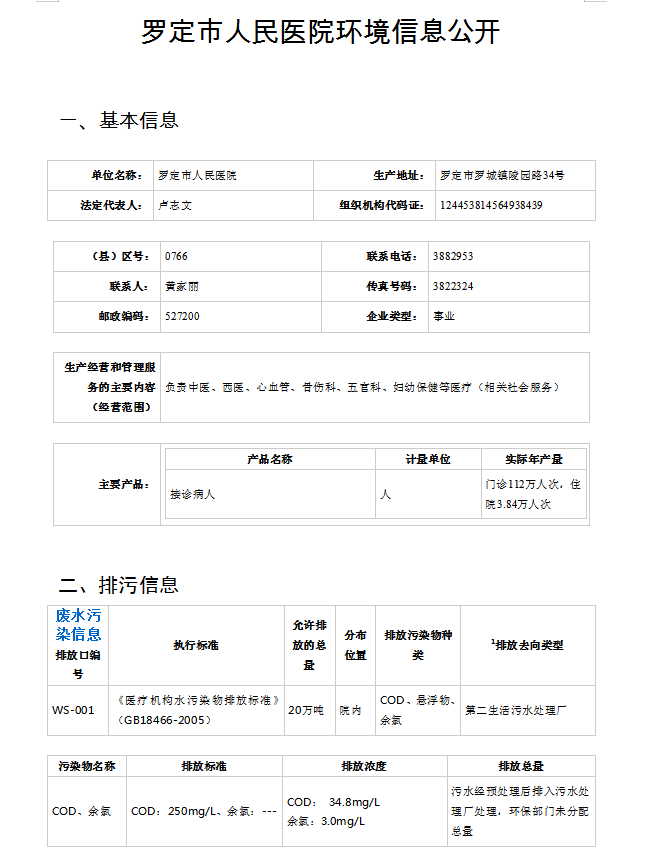Click the 允许排放的总量 column header
This screenshot has height=857, width=656.
309,645
